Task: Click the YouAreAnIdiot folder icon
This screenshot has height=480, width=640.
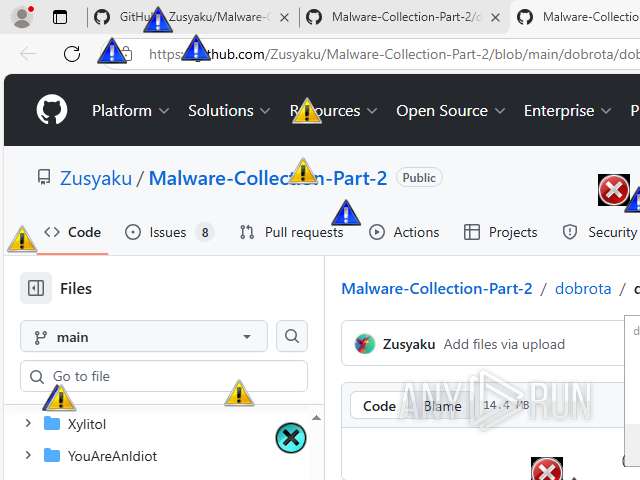Action: click(x=52, y=455)
